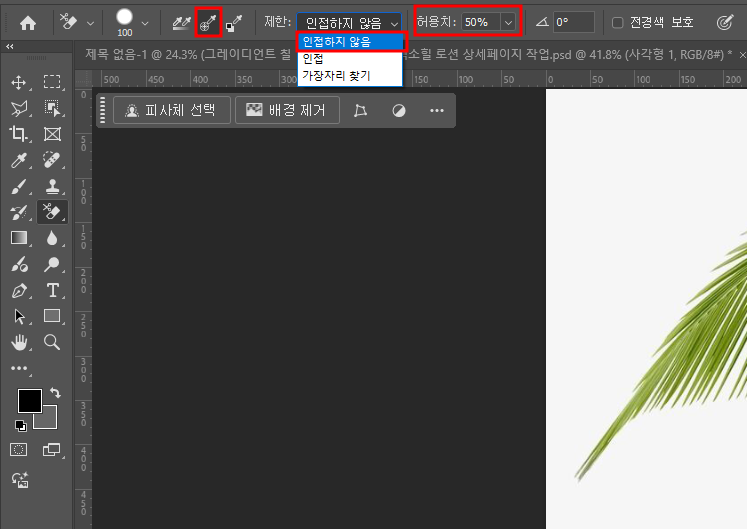Switch to the 상세페이지 작업.psd document tab

pyautogui.click(x=567, y=55)
